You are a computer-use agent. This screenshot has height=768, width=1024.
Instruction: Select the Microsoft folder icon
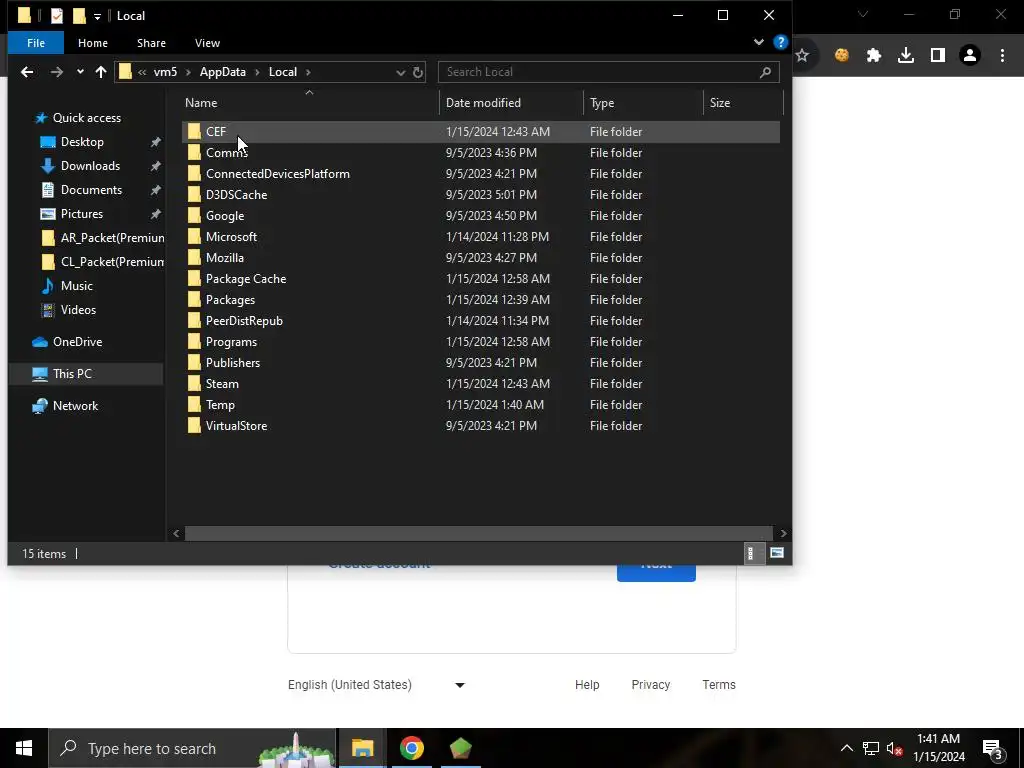194,236
